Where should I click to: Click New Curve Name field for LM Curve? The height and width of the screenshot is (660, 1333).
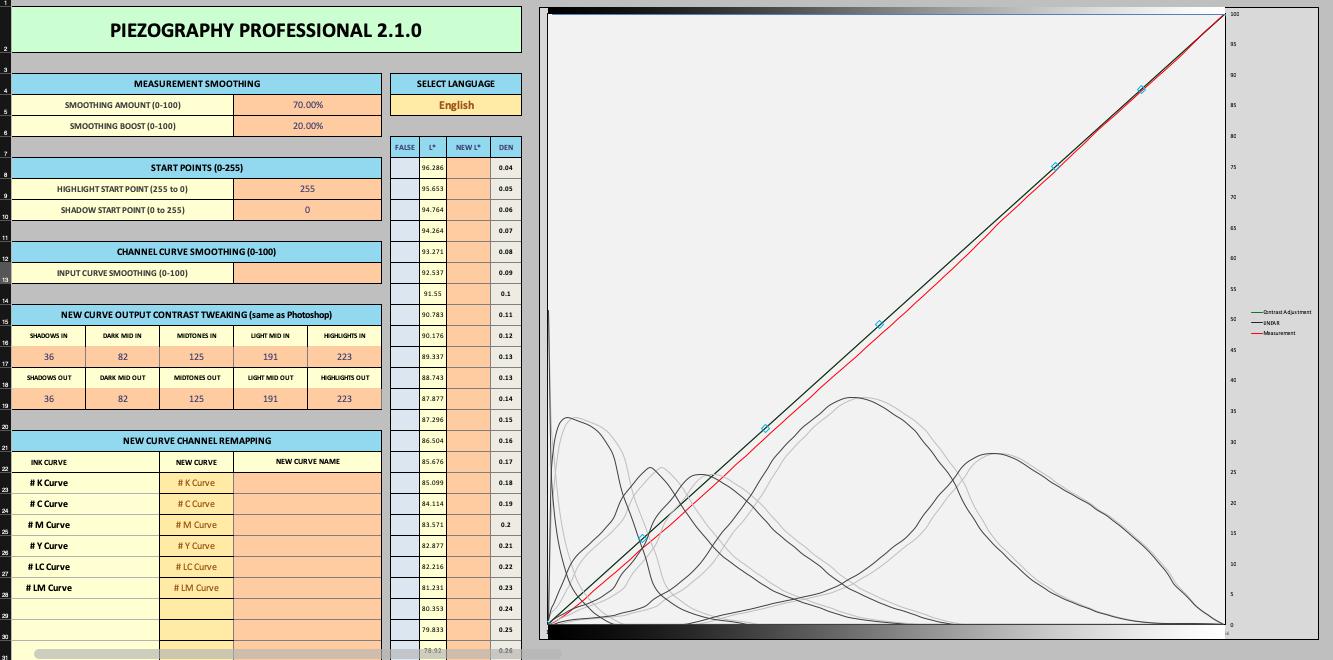pyautogui.click(x=308, y=588)
